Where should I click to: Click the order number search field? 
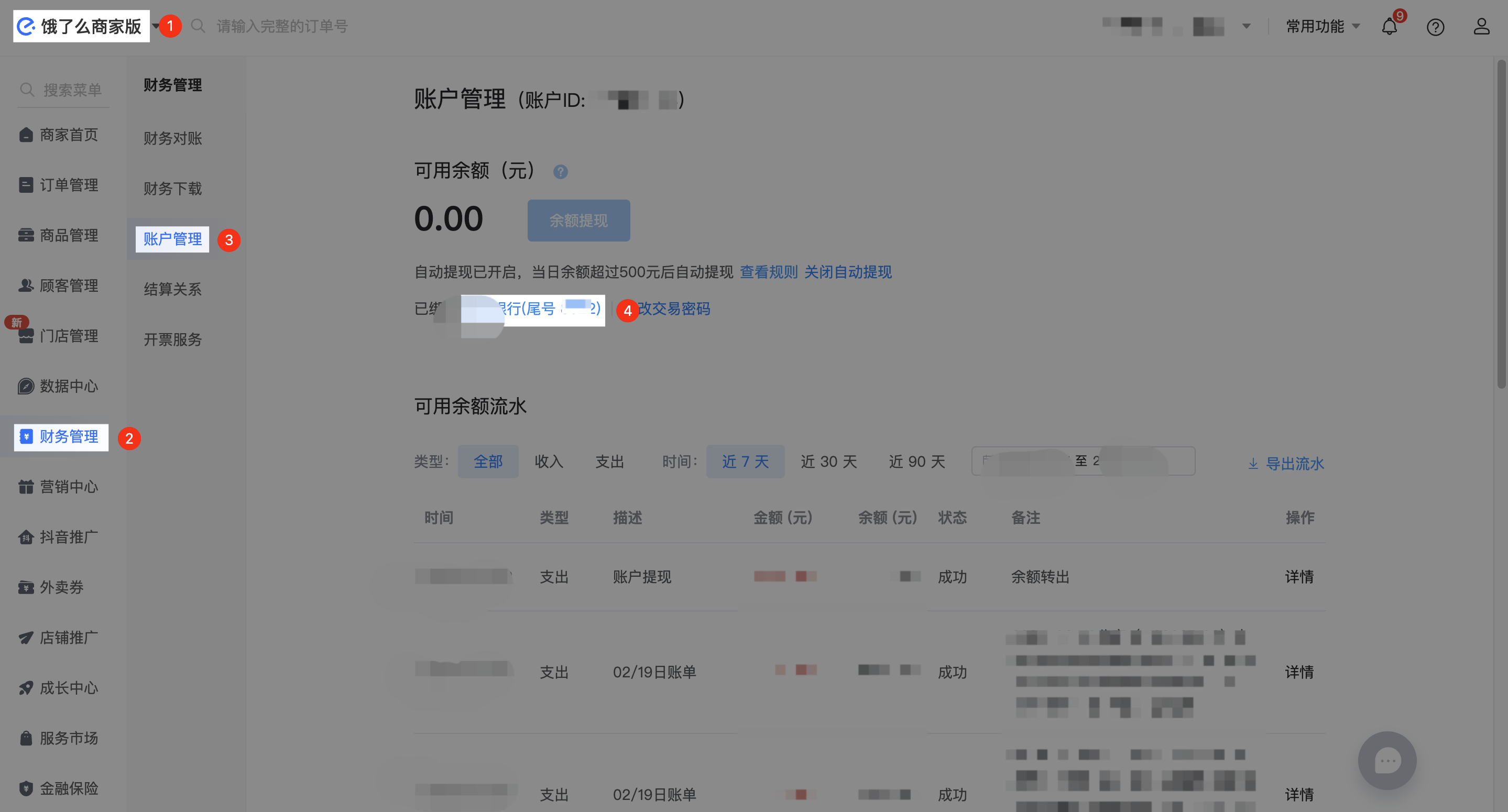click(x=281, y=26)
